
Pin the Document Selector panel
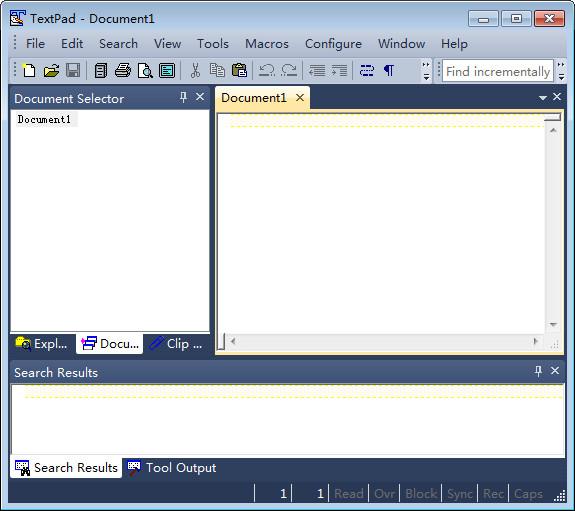[183, 97]
